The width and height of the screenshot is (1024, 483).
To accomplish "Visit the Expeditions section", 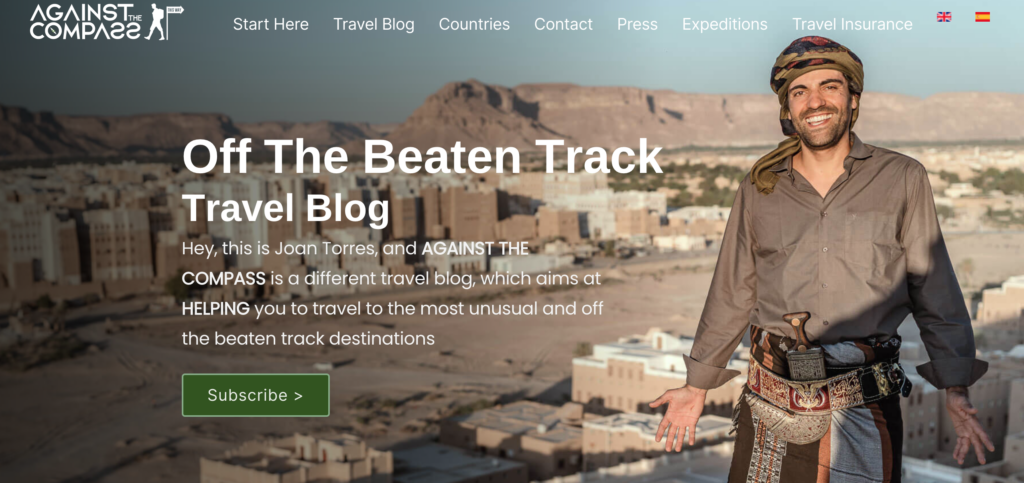I will pos(724,24).
